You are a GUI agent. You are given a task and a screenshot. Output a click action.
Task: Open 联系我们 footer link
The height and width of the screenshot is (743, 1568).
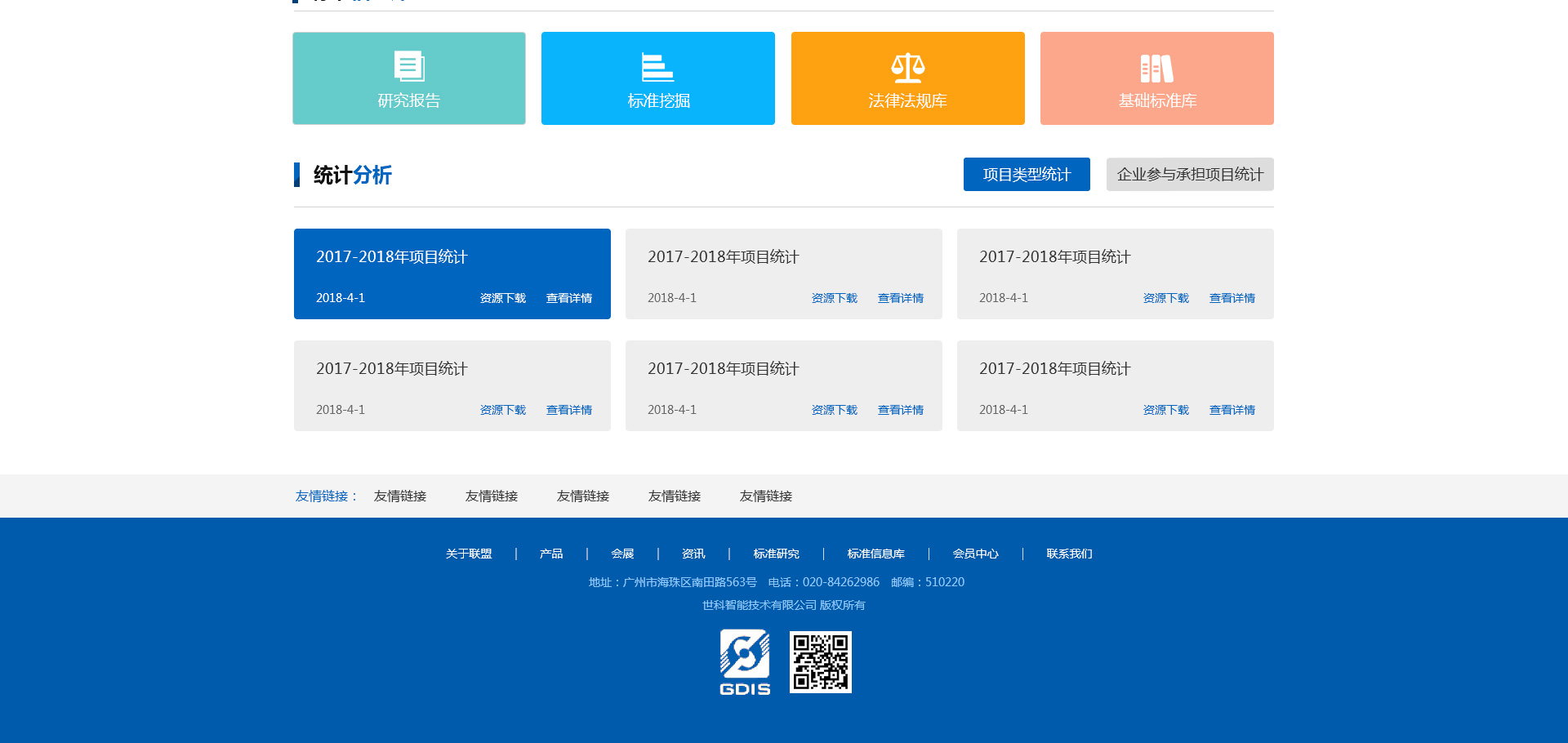(x=1068, y=554)
